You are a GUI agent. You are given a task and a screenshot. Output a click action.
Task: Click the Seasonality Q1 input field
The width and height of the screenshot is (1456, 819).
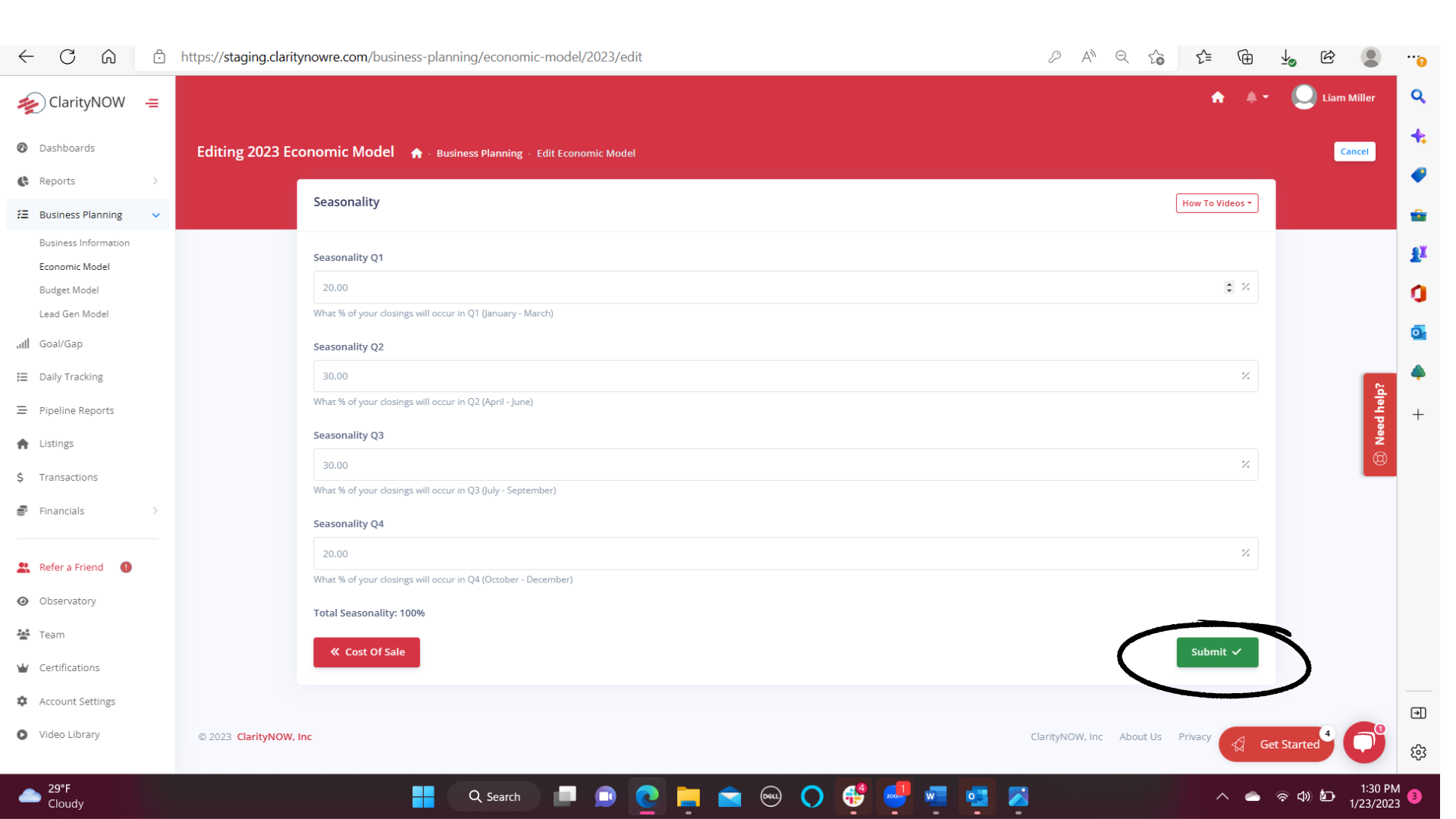pos(784,287)
